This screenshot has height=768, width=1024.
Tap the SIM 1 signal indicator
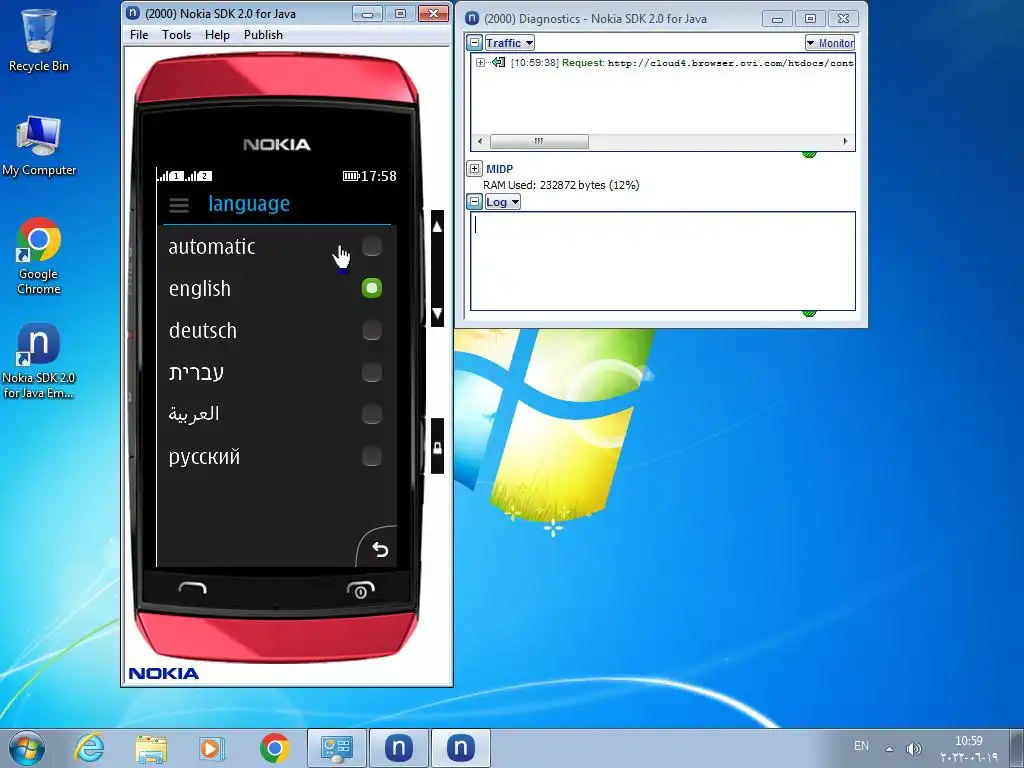[170, 176]
